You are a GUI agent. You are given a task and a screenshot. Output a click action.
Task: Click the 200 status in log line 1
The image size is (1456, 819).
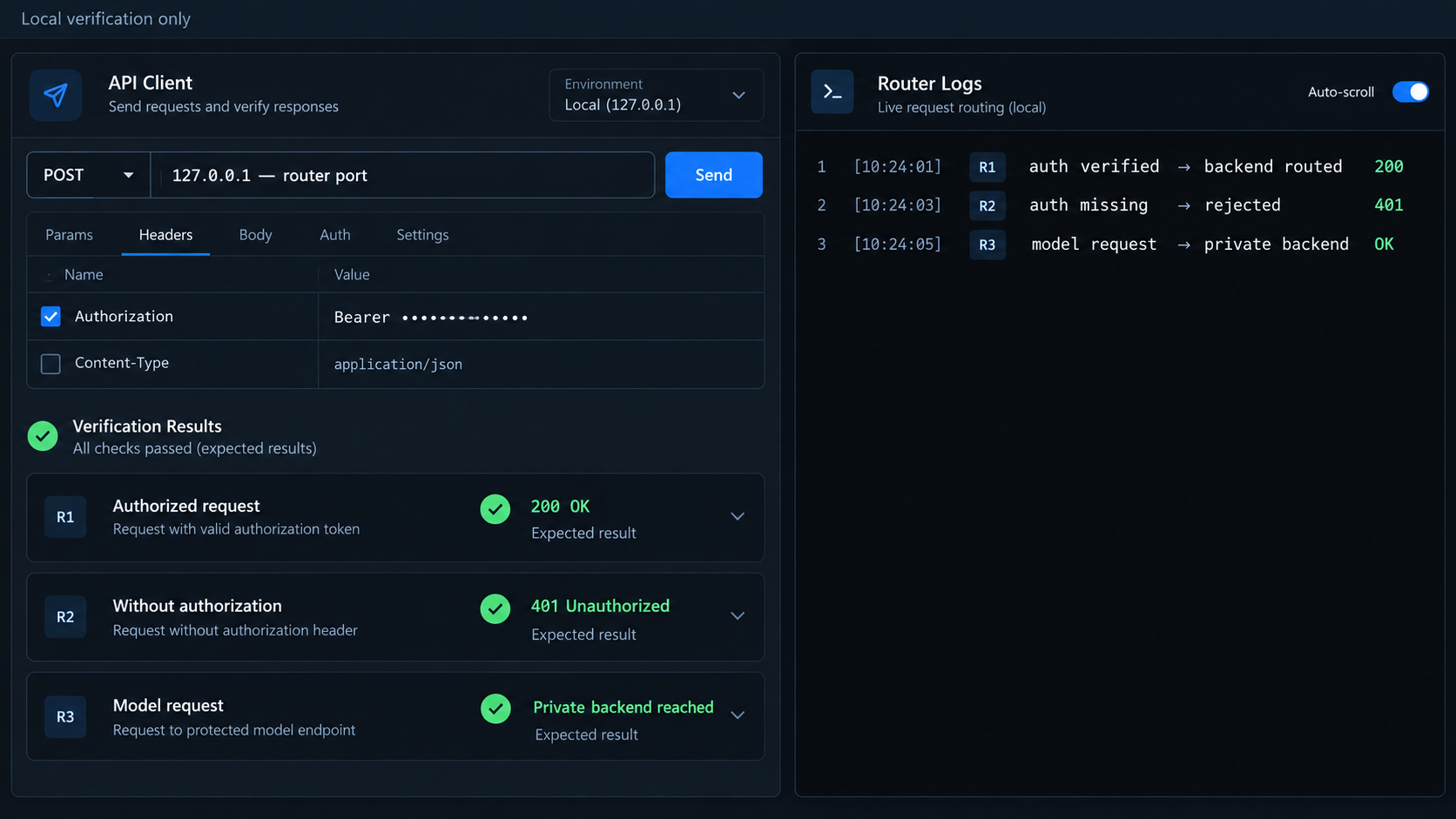[x=1388, y=166]
